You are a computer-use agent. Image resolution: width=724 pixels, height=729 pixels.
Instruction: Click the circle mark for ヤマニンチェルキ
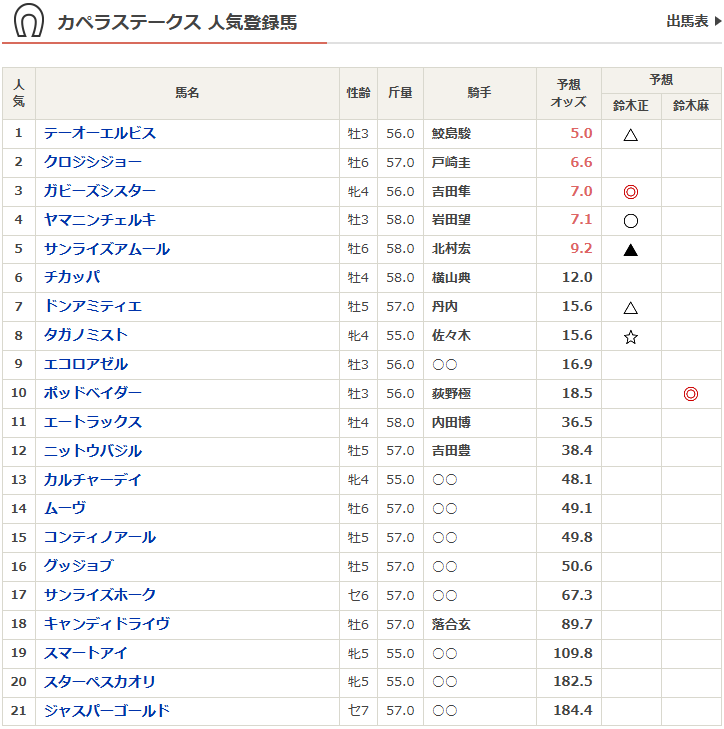[x=631, y=221]
